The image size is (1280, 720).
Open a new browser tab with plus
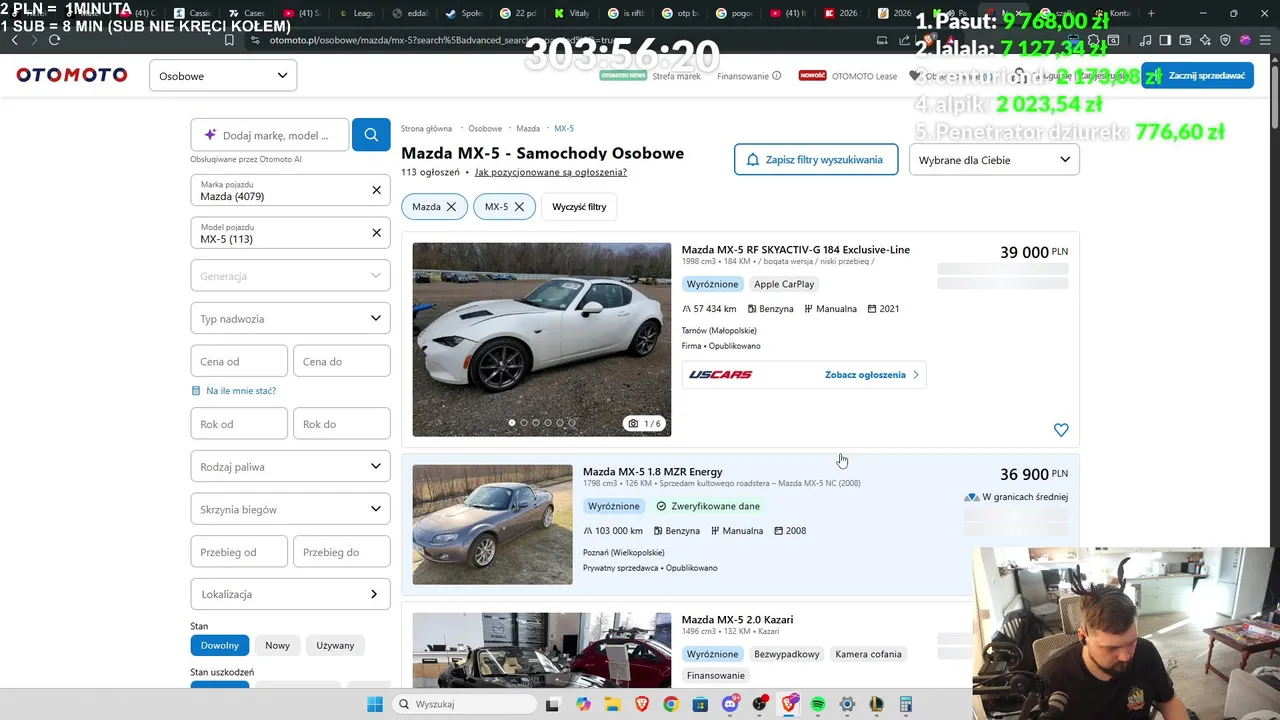1151,13
